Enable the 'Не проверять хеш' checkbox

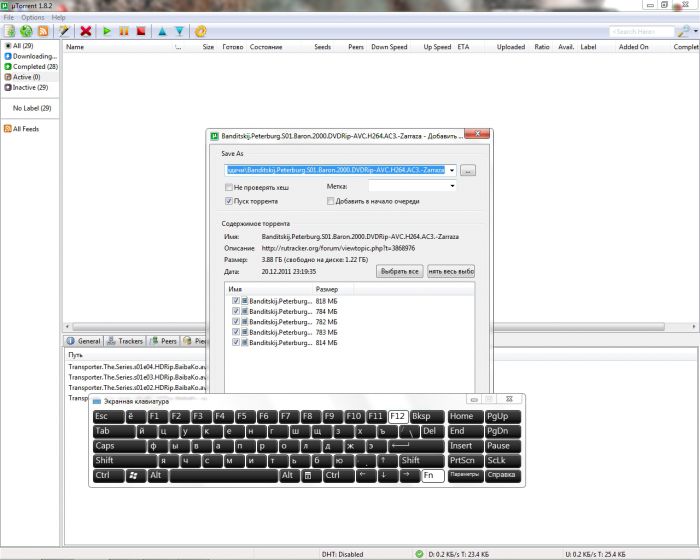pos(229,186)
